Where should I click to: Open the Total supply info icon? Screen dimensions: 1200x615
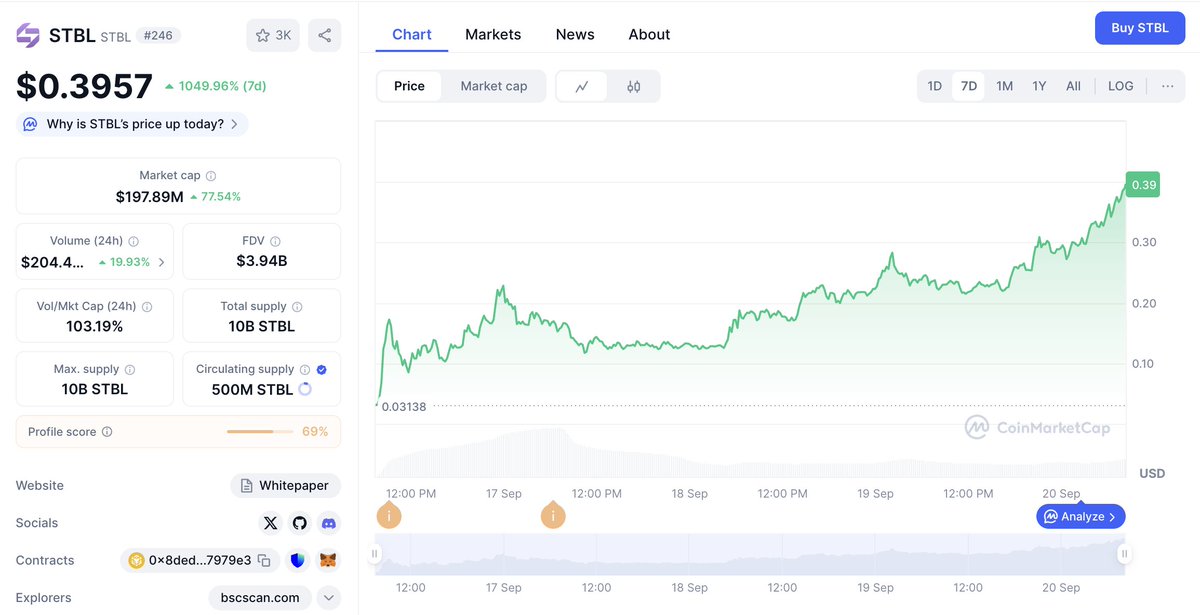click(297, 307)
